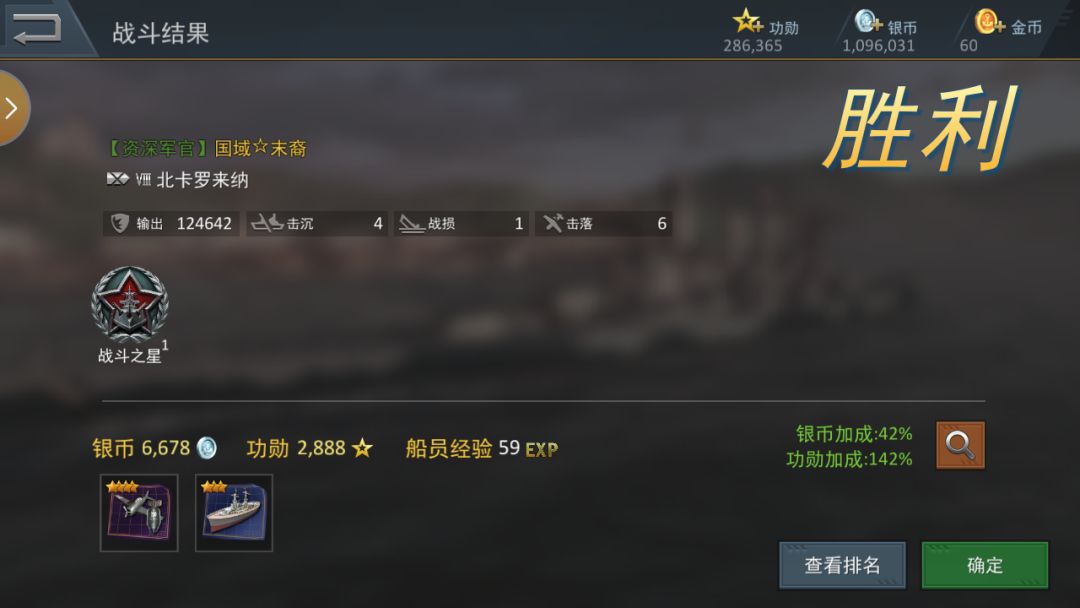This screenshot has height=608, width=1080.
Task: Click the 击落 aircraft shot down stat
Action: pyautogui.click(x=603, y=224)
